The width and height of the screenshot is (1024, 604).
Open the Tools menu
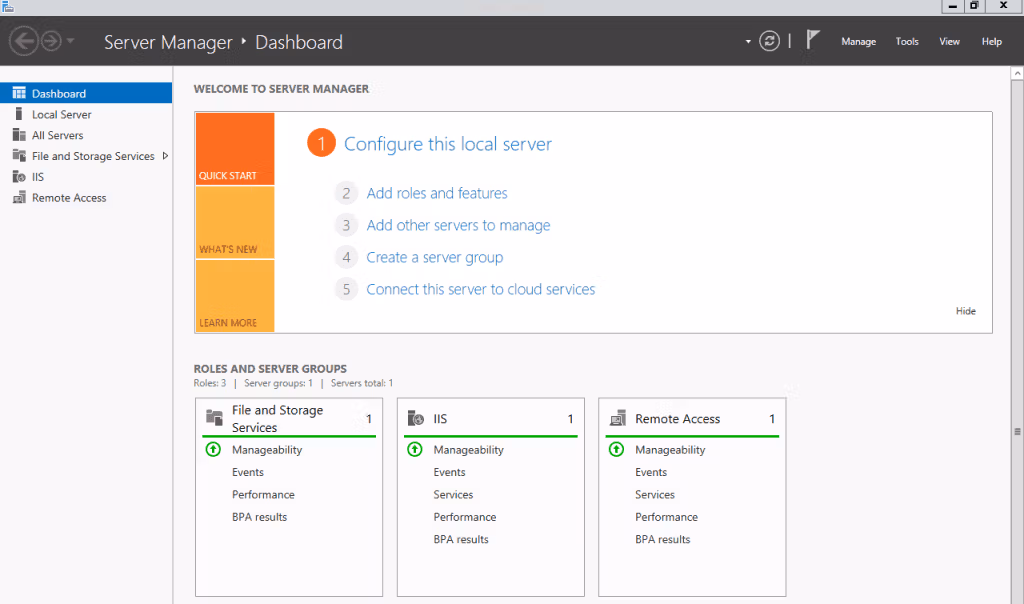[907, 41]
